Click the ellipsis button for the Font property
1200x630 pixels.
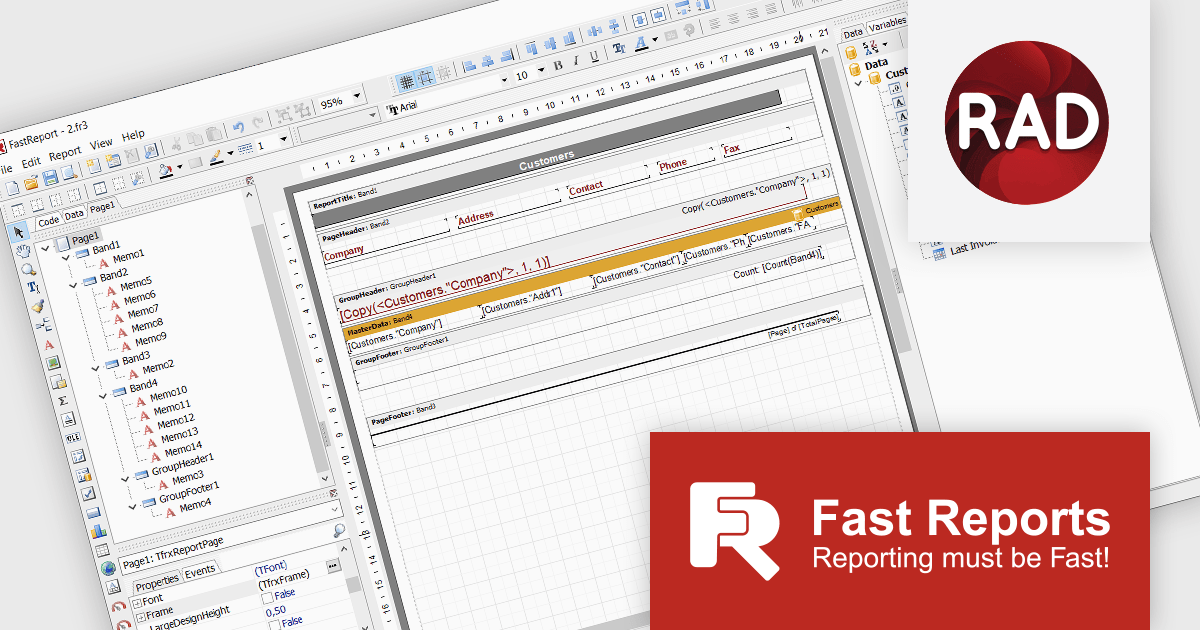pyautogui.click(x=332, y=567)
